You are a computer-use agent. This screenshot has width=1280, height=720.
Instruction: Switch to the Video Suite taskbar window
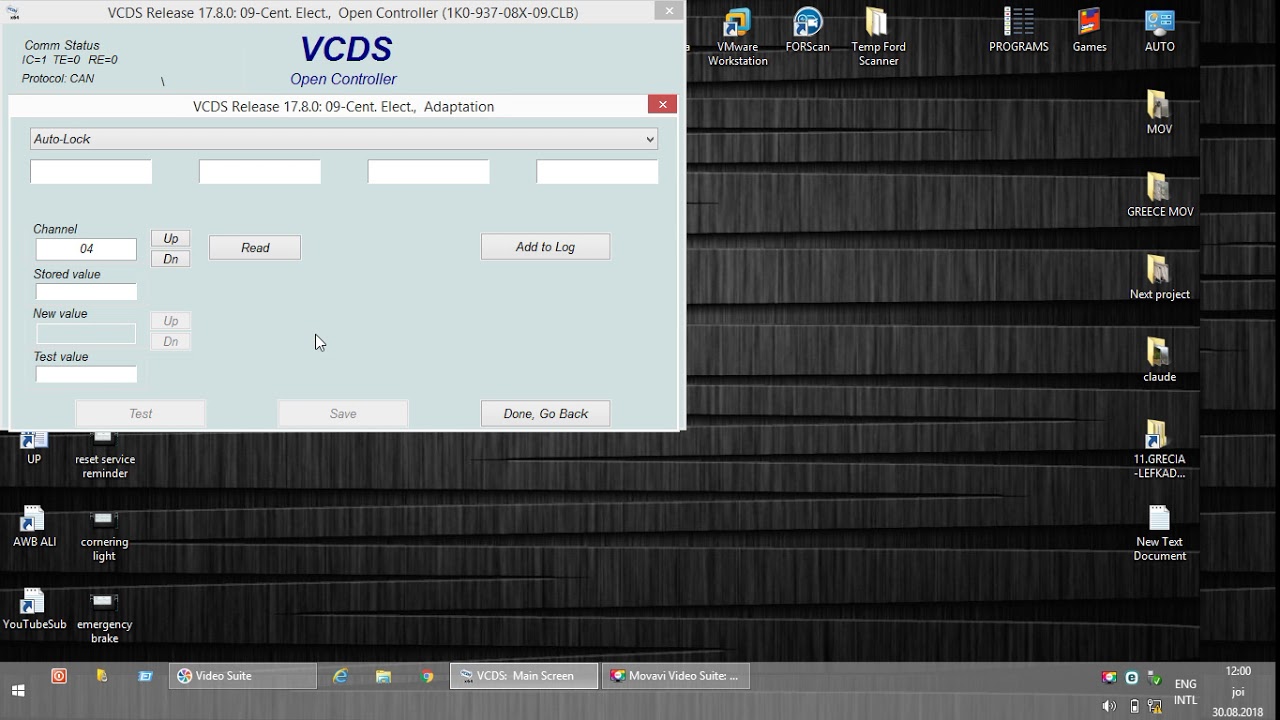[243, 676]
